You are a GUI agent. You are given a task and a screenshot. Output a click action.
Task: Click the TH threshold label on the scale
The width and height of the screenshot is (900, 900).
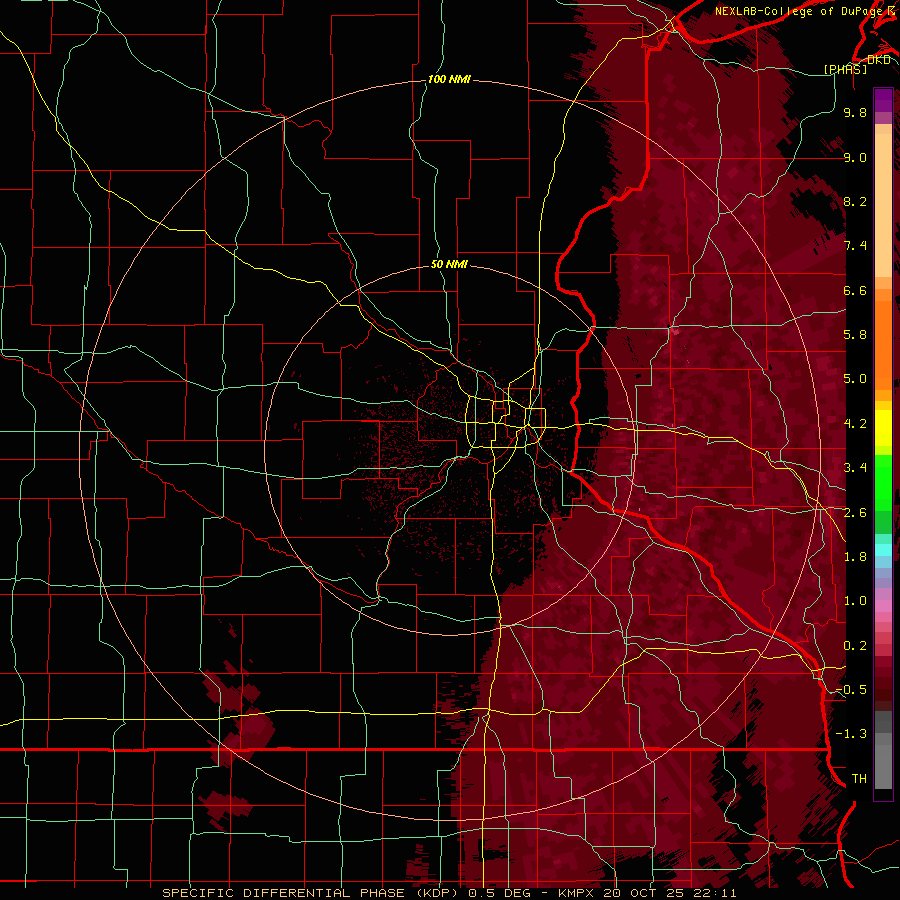click(859, 779)
